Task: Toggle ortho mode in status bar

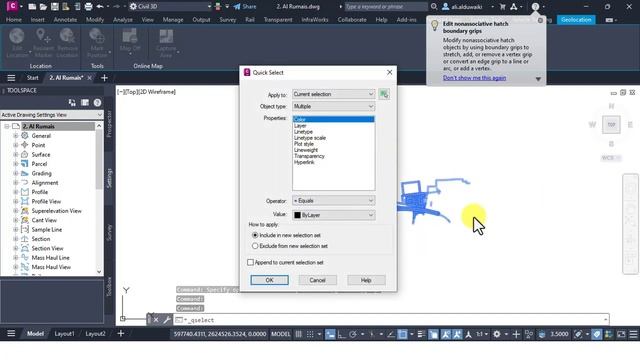Action: click(341, 334)
